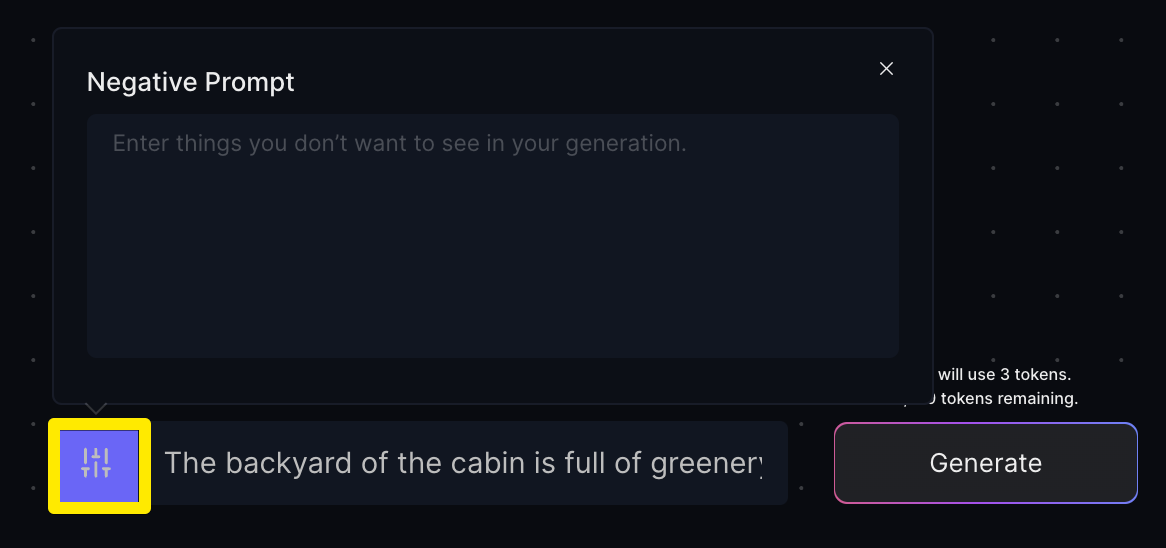Image resolution: width=1166 pixels, height=548 pixels.
Task: Click the "tokens remaining" text
Action: [1010, 398]
